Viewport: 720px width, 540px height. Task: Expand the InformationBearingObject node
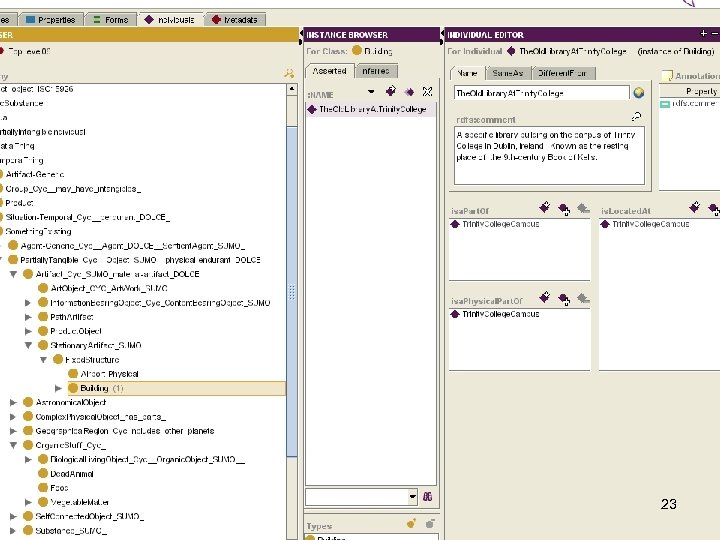pyautogui.click(x=28, y=303)
